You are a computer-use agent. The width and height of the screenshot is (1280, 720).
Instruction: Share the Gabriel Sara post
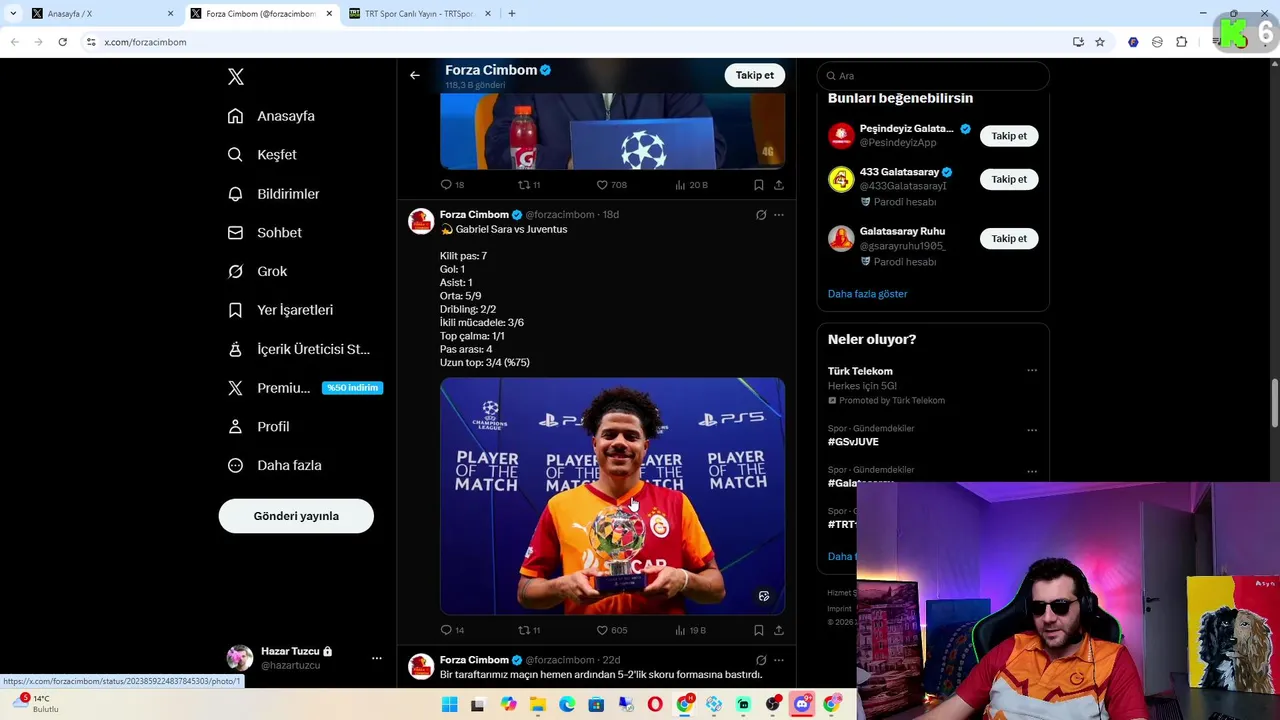pyautogui.click(x=779, y=630)
